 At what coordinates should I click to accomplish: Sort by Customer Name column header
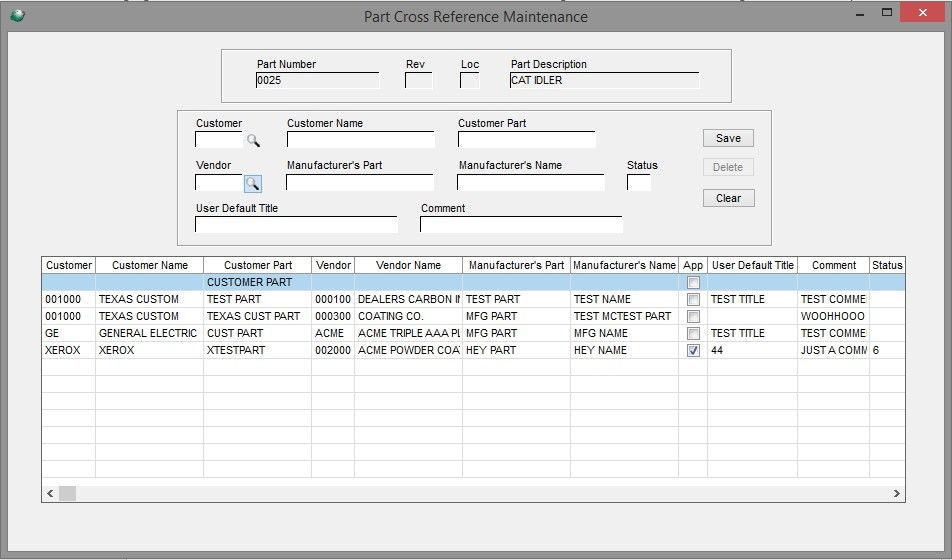[x=149, y=265]
